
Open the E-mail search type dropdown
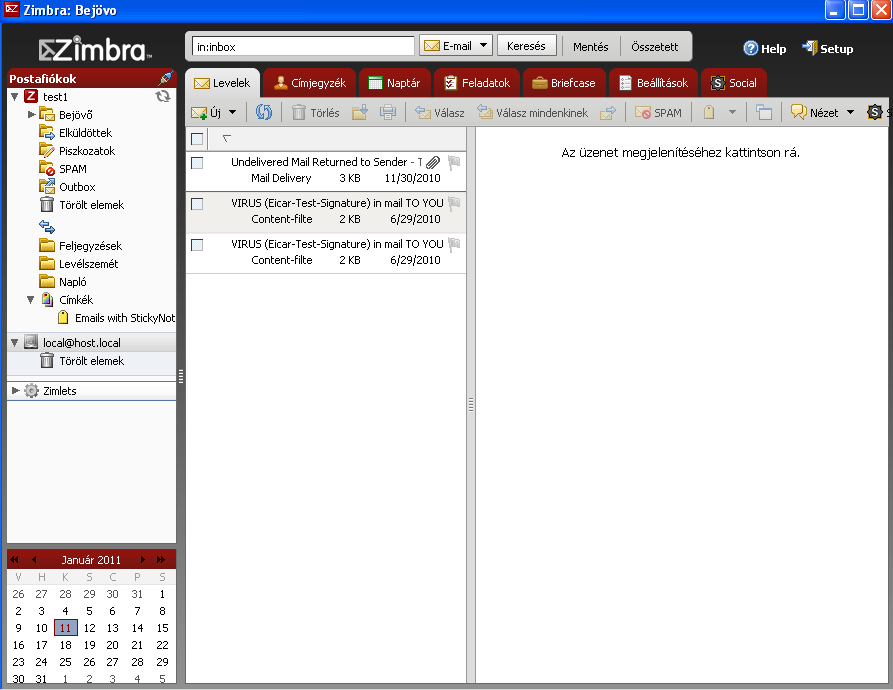456,46
